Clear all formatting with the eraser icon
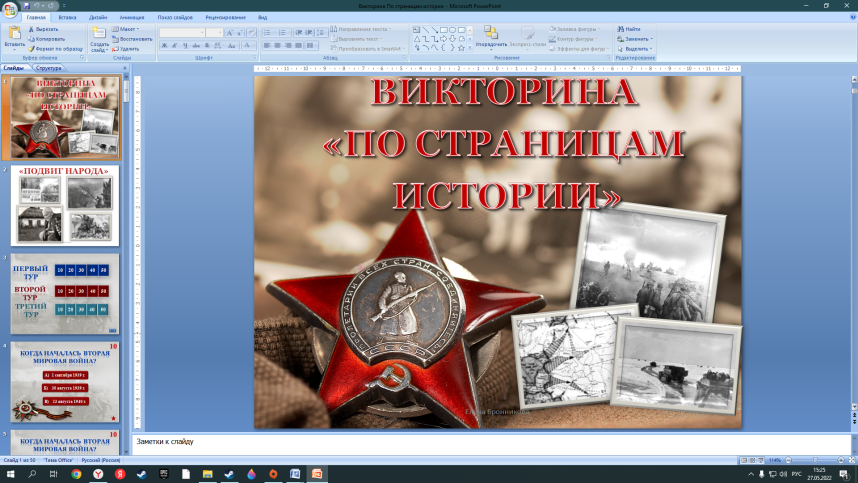Image resolution: width=858 pixels, height=483 pixels. click(251, 32)
